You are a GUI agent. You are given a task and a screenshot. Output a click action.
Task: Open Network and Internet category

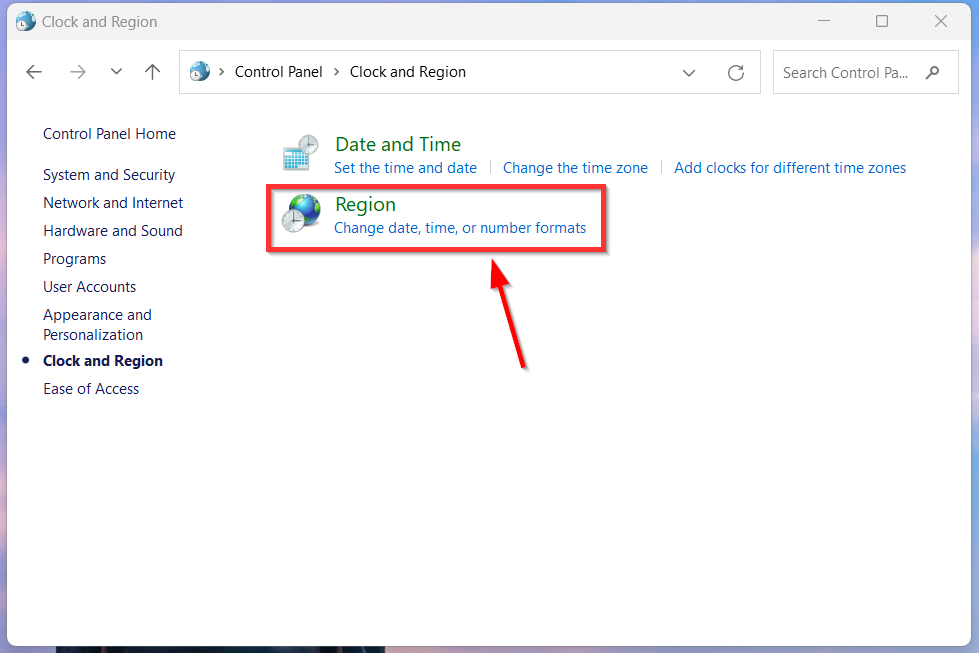pos(113,203)
